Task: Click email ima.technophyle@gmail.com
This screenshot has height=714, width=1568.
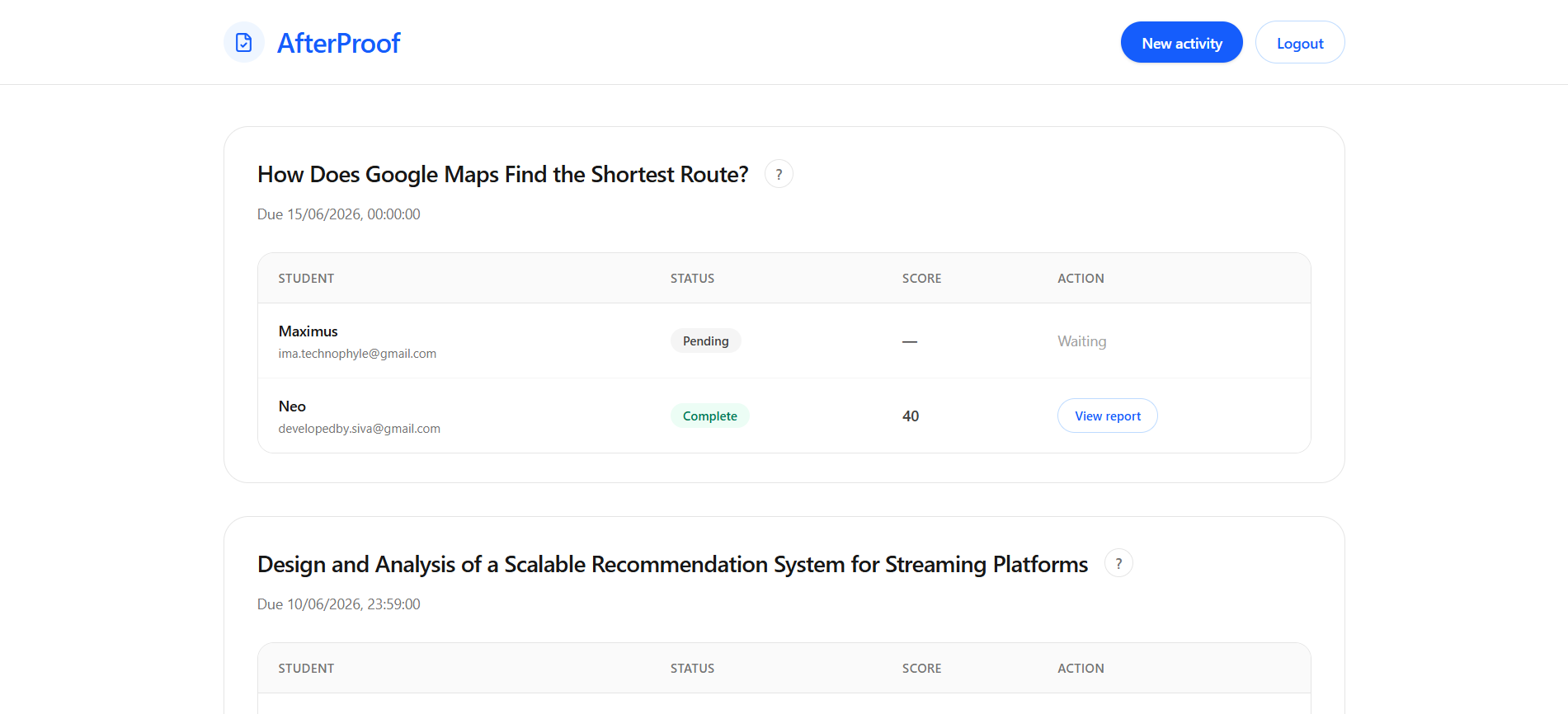Action: (357, 354)
